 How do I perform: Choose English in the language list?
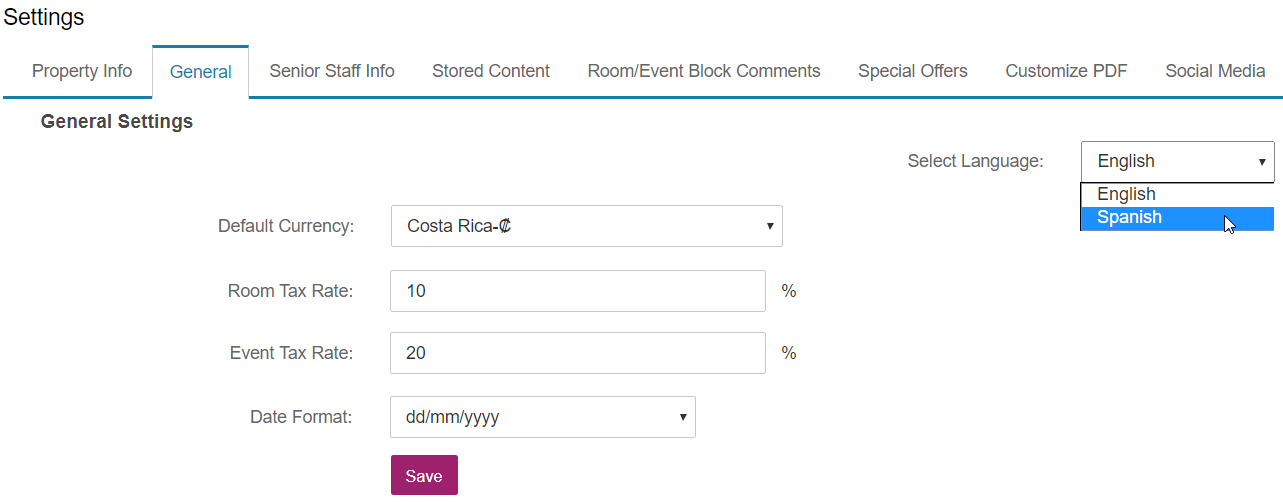(1177, 195)
